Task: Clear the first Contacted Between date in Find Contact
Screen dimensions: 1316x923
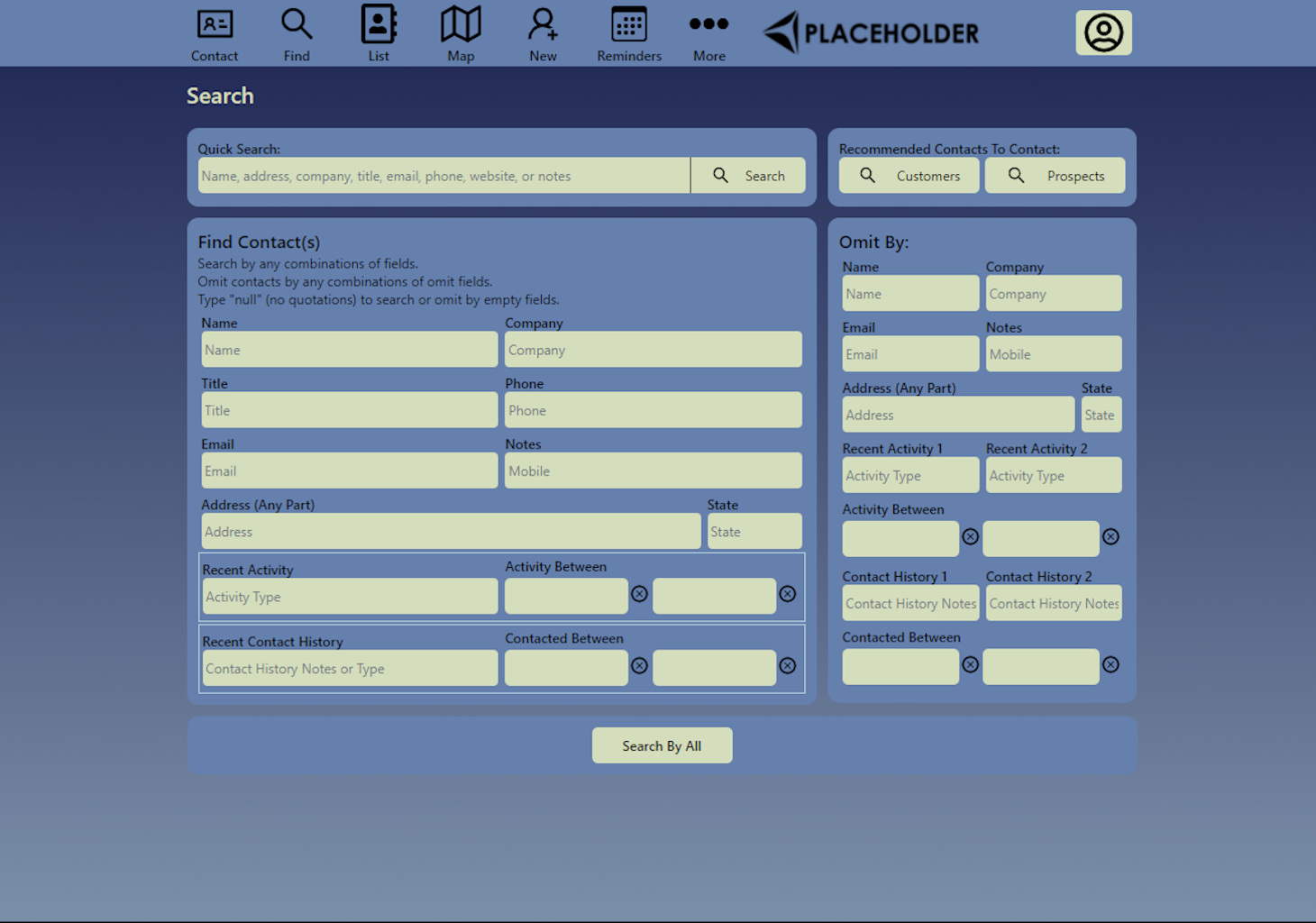Action: 639,666
